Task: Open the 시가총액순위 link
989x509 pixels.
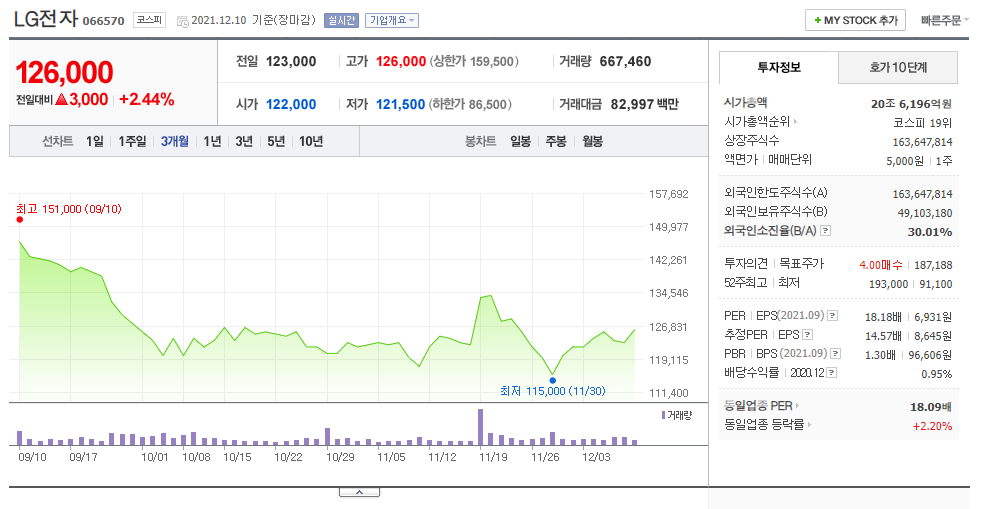Action: point(761,122)
